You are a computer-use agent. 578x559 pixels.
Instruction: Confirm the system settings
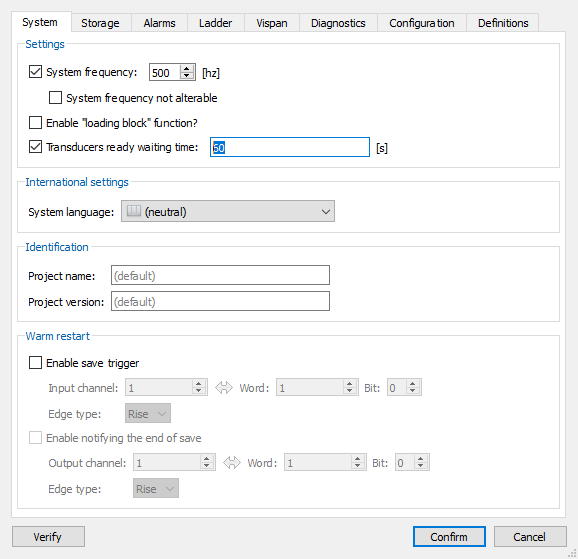(449, 537)
